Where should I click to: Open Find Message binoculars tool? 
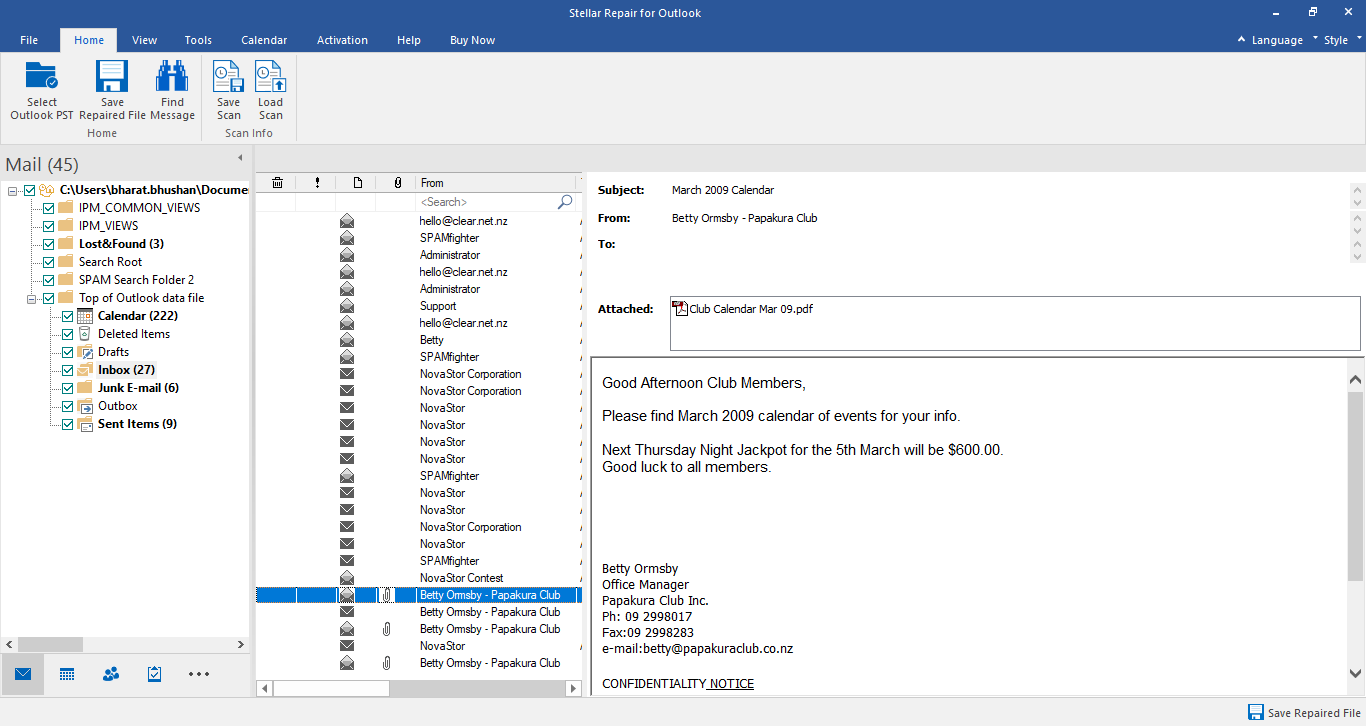coord(172,78)
